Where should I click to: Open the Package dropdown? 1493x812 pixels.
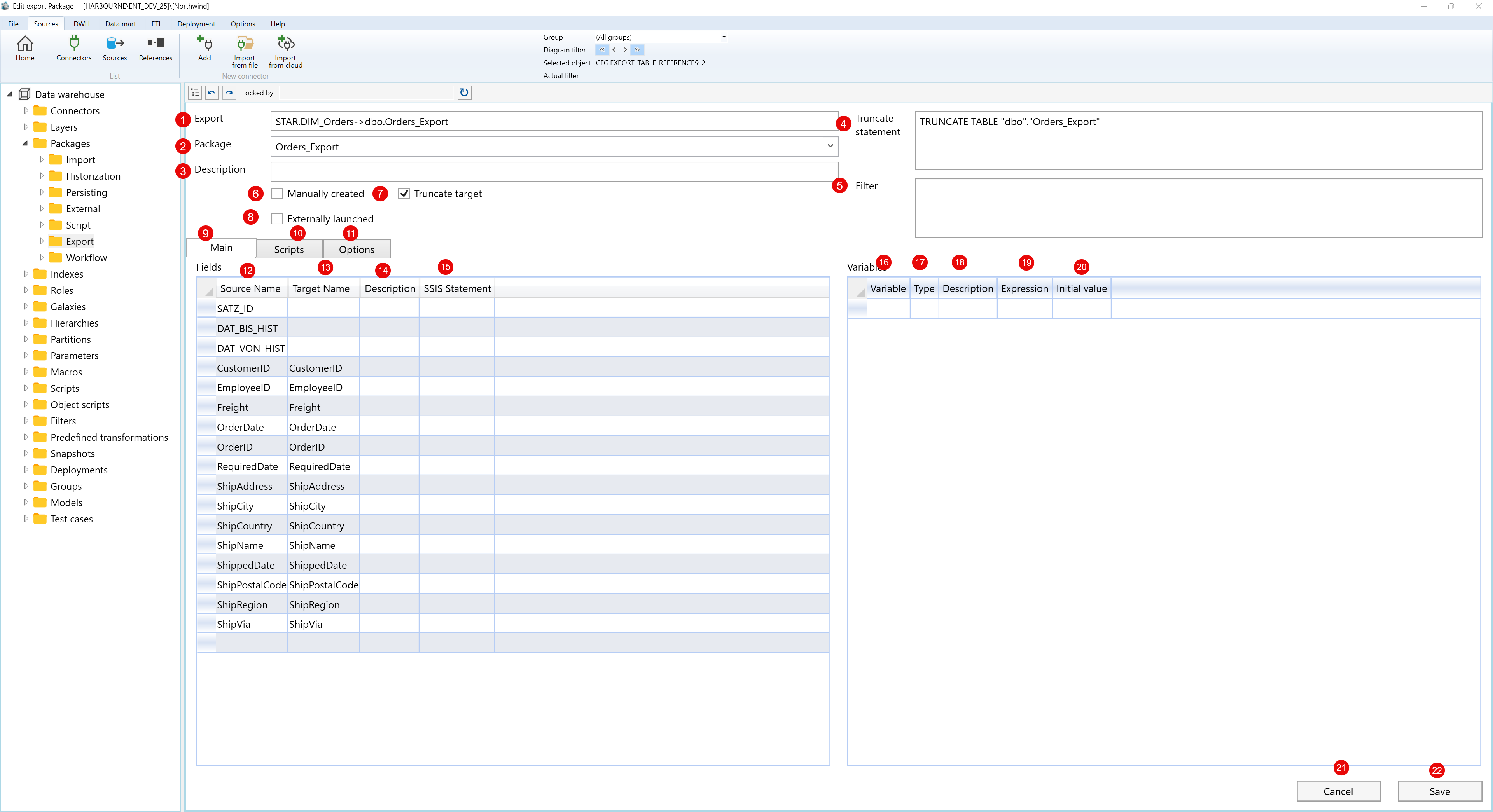(830, 147)
